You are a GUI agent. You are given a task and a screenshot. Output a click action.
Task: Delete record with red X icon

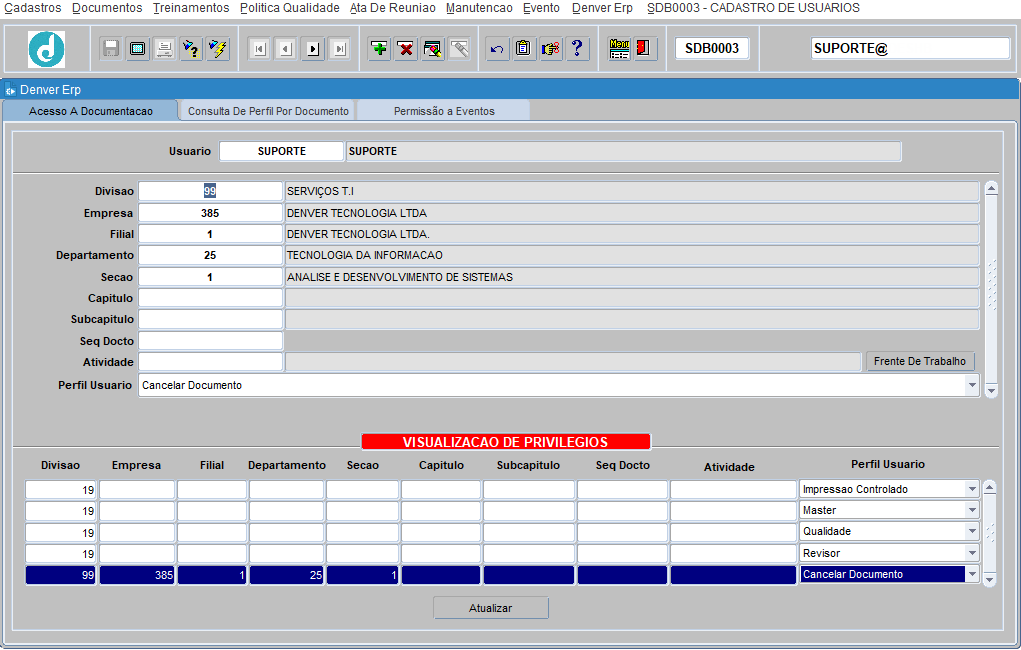click(406, 49)
